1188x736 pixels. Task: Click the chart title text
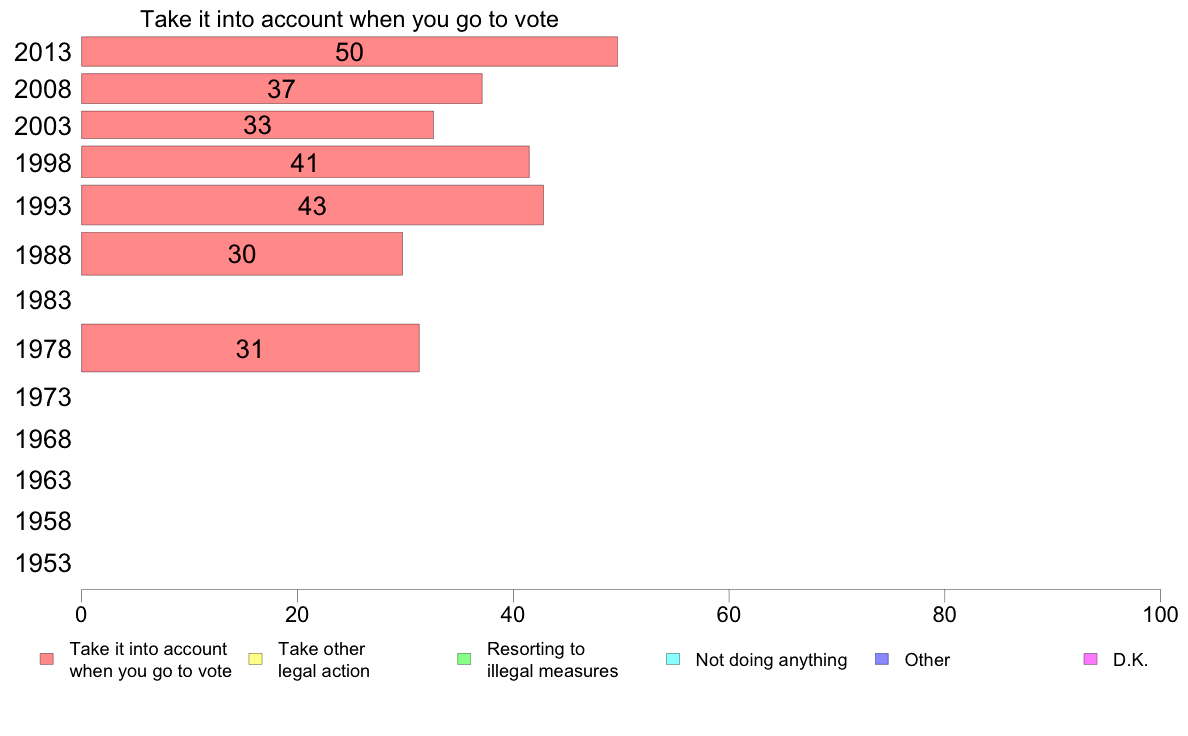pyautogui.click(x=349, y=19)
